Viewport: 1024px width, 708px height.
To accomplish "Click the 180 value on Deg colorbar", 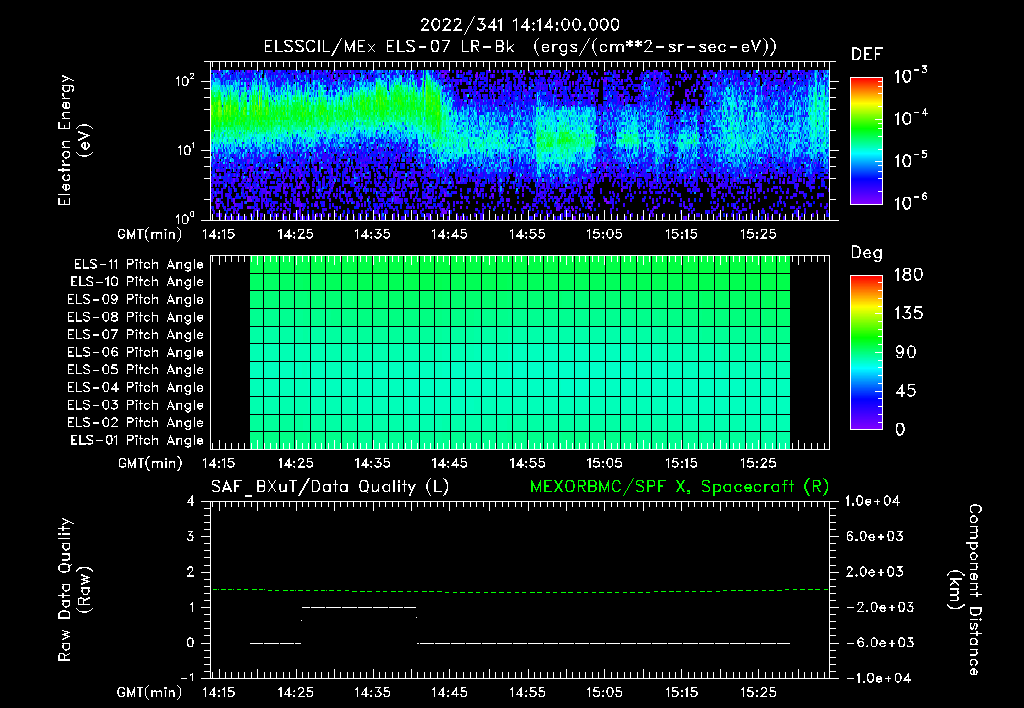I will pyautogui.click(x=908, y=275).
